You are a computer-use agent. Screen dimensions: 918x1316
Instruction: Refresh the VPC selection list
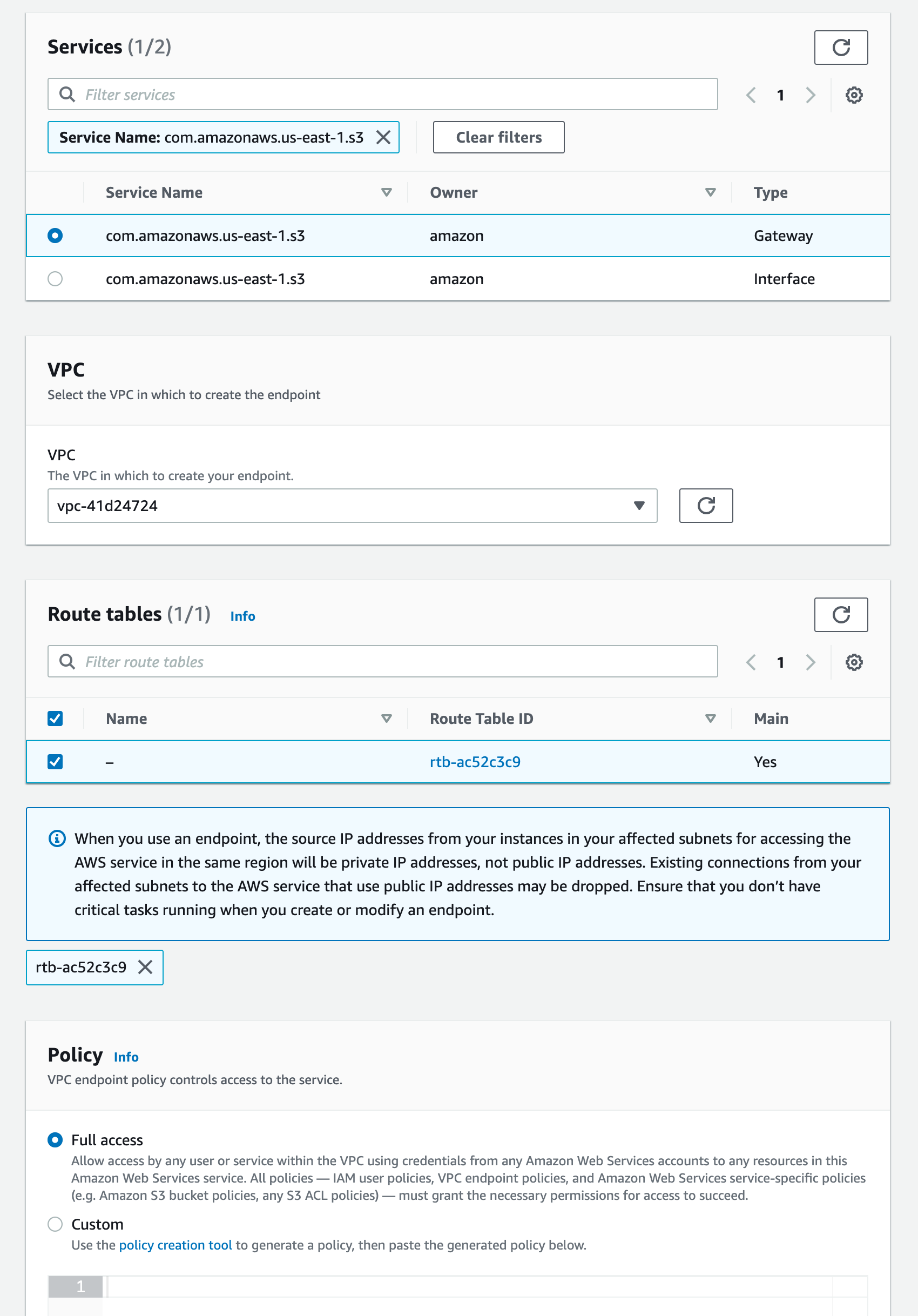click(x=706, y=506)
